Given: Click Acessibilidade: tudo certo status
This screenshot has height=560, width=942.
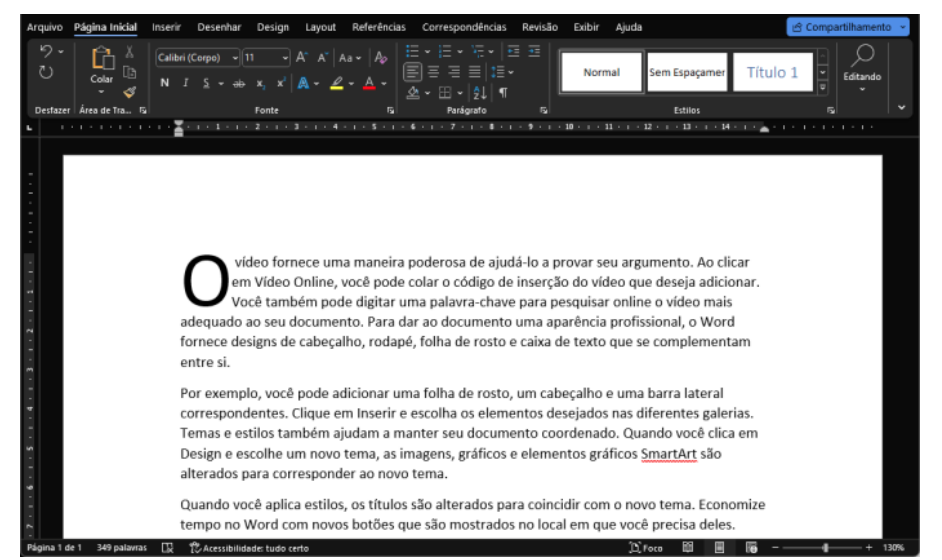Looking at the screenshot, I should click(x=249, y=548).
